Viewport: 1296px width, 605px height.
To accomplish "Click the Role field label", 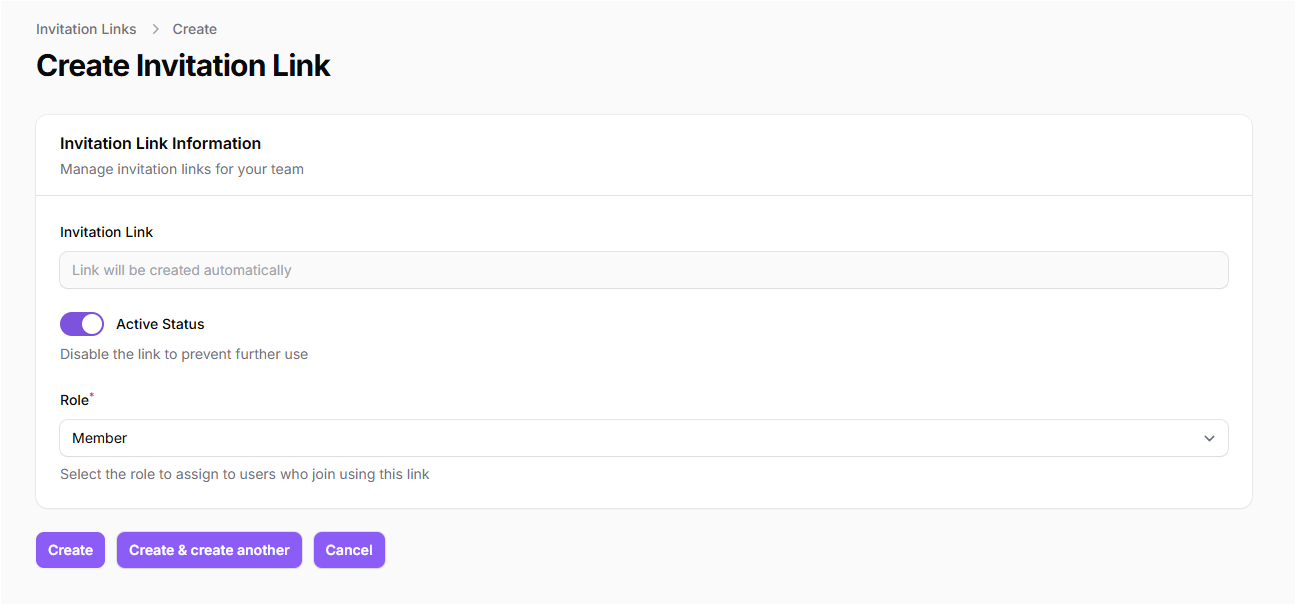I will pos(74,400).
